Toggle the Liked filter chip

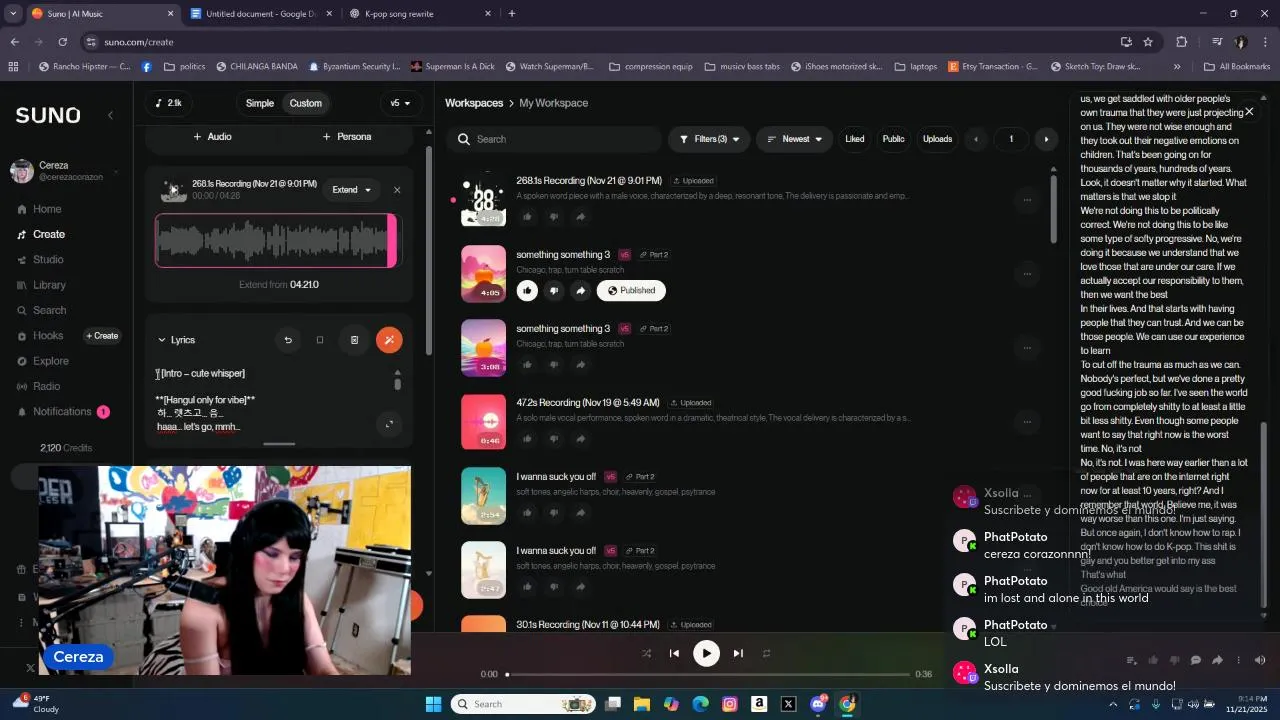(855, 139)
